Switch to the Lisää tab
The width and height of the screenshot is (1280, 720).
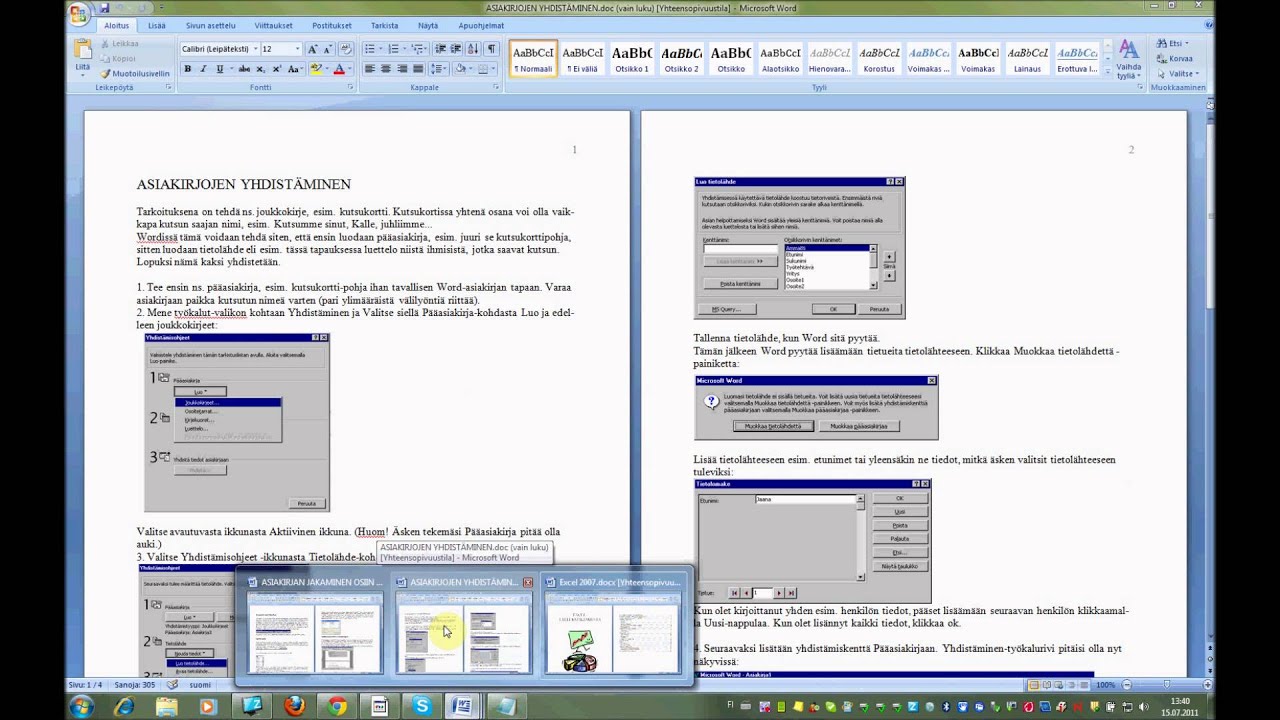(157, 25)
